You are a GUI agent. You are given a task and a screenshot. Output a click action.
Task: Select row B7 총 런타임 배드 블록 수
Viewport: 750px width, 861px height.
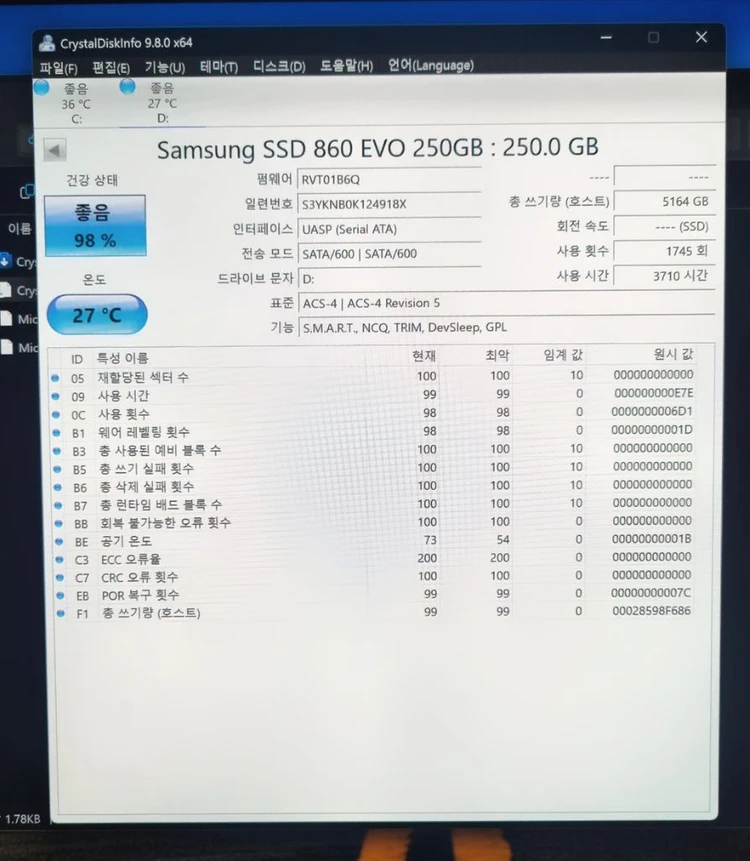tap(373, 504)
